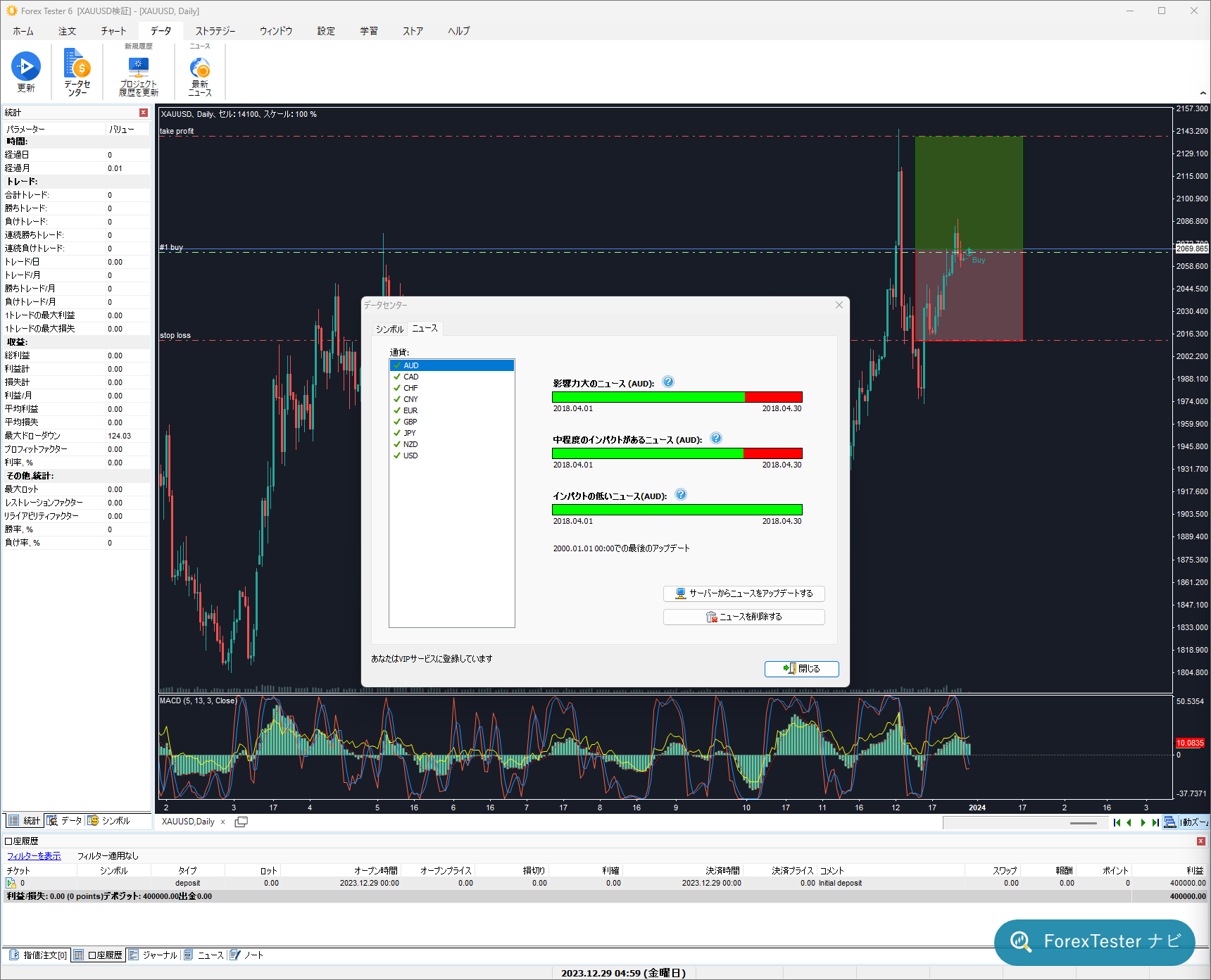The width and height of the screenshot is (1211, 980).
Task: Step the chart back one bar
Action: [1129, 822]
